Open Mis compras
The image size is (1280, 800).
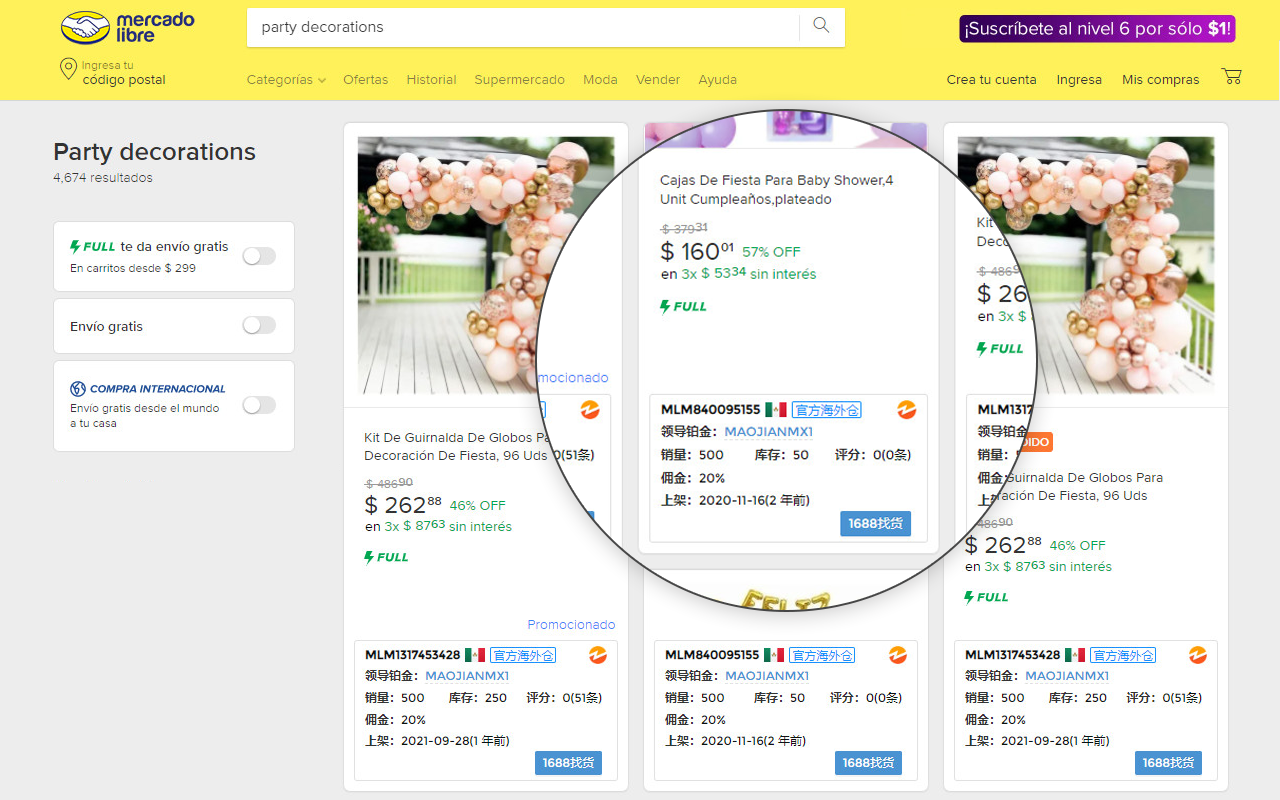[x=1160, y=80]
